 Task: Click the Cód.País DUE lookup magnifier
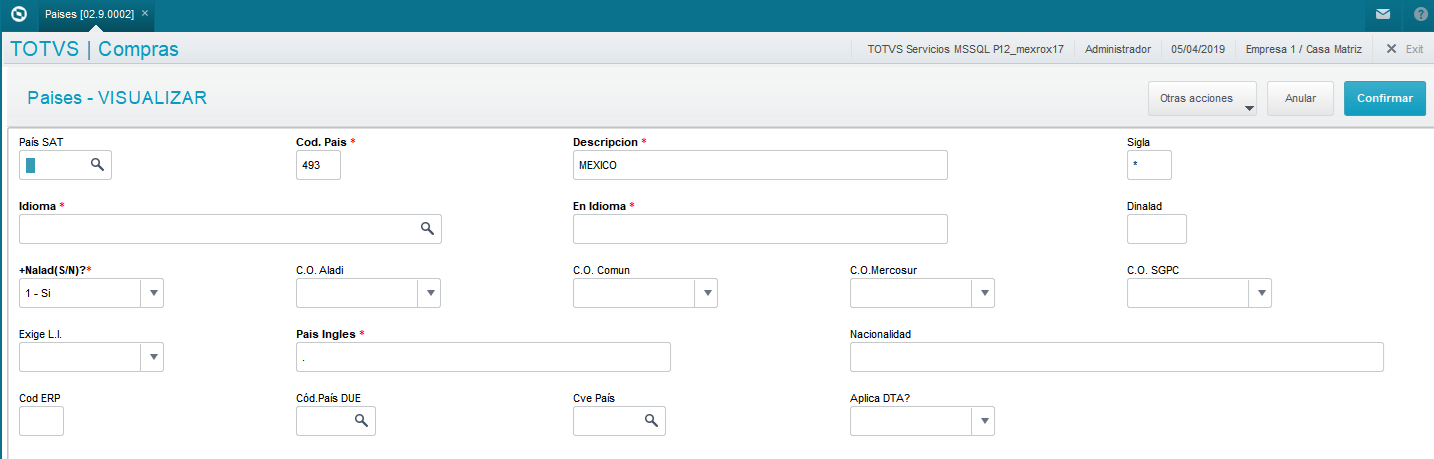point(361,421)
